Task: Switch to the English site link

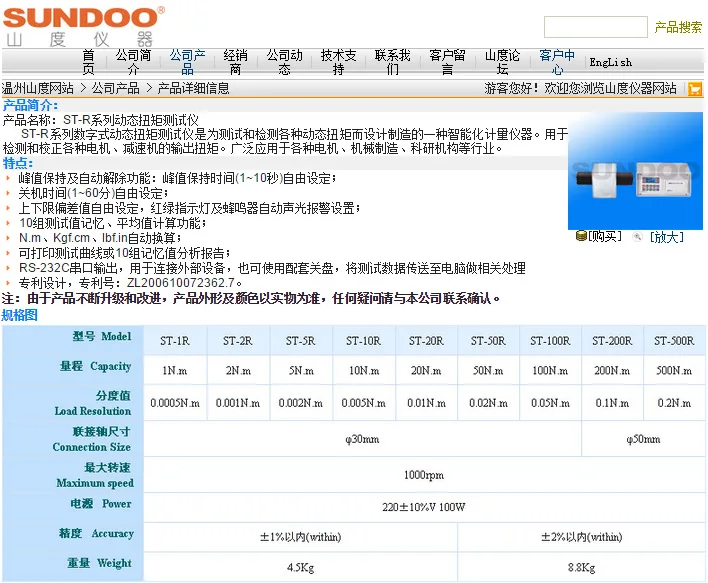Action: (x=610, y=62)
